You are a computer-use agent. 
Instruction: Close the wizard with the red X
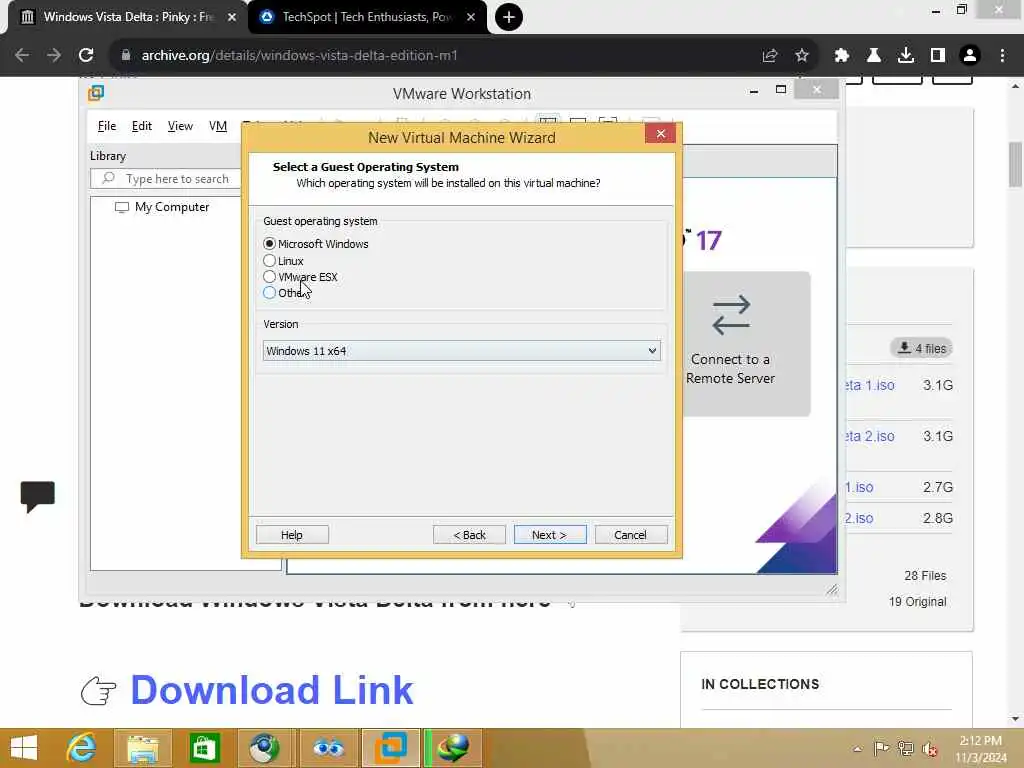coord(660,134)
